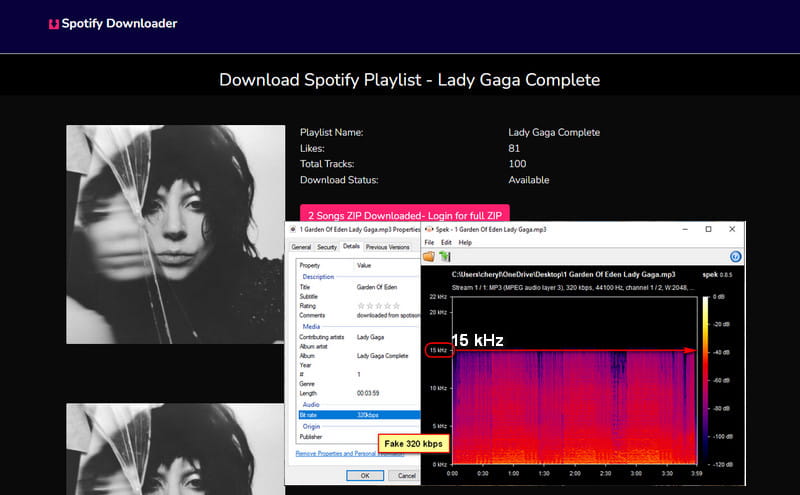Viewport: 800px width, 495px height.
Task: Switch to the Security tab in Properties
Action: (327, 247)
